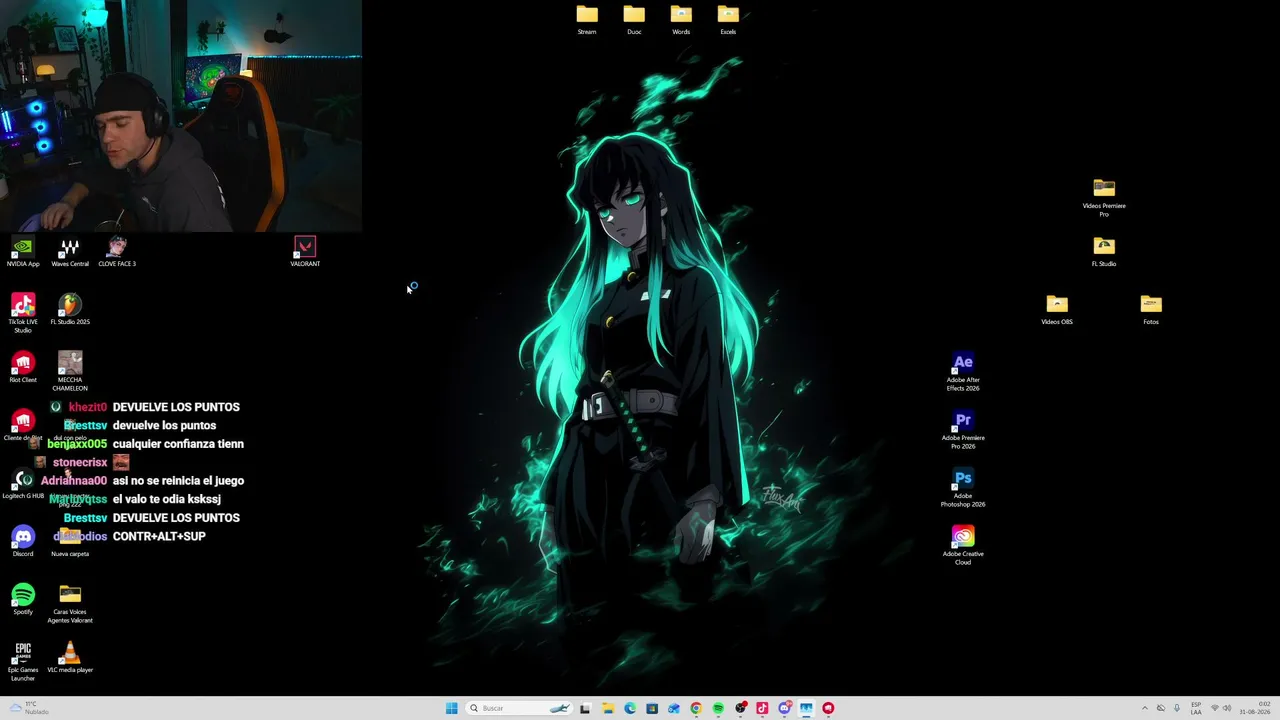The image size is (1280, 720).
Task: Select the MECCHA CHAMELEON image file
Action: click(x=70, y=371)
